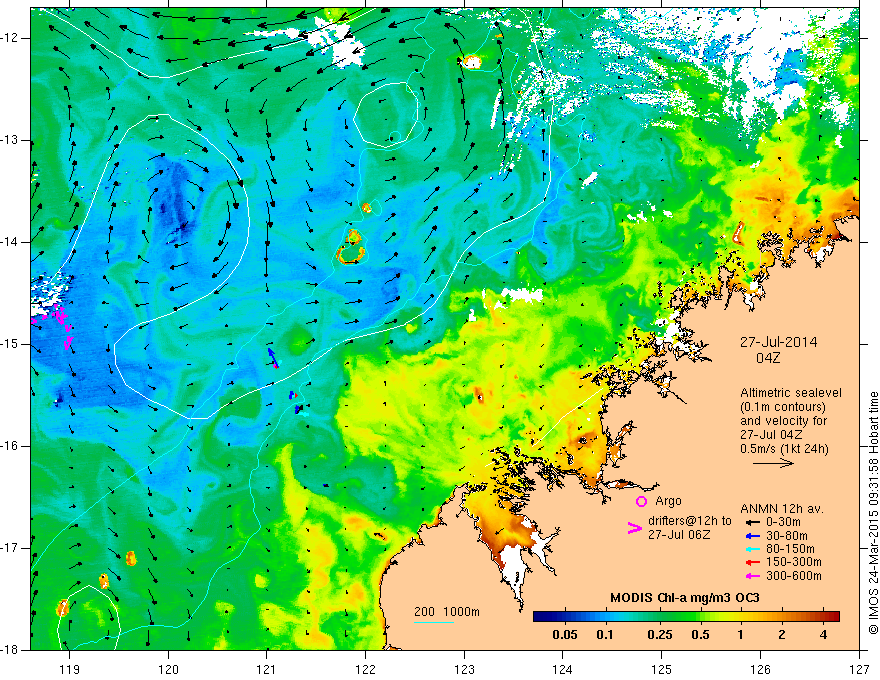Click the '30-80m' depth label

click(787, 536)
